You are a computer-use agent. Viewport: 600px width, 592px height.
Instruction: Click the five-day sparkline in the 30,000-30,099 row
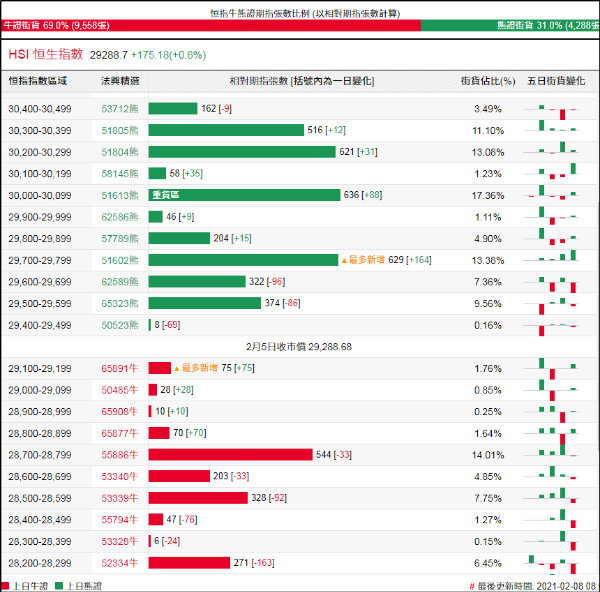552,193
